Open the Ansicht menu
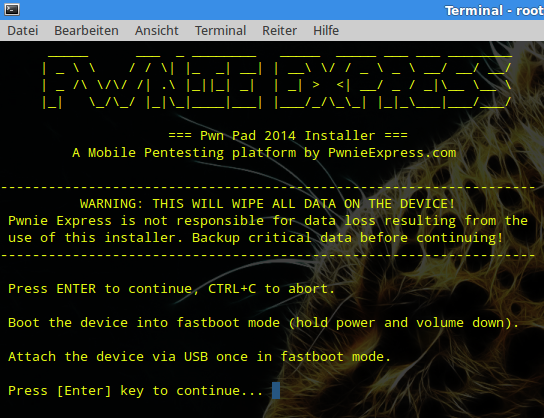Image resolution: width=544 pixels, height=418 pixels. (x=156, y=31)
